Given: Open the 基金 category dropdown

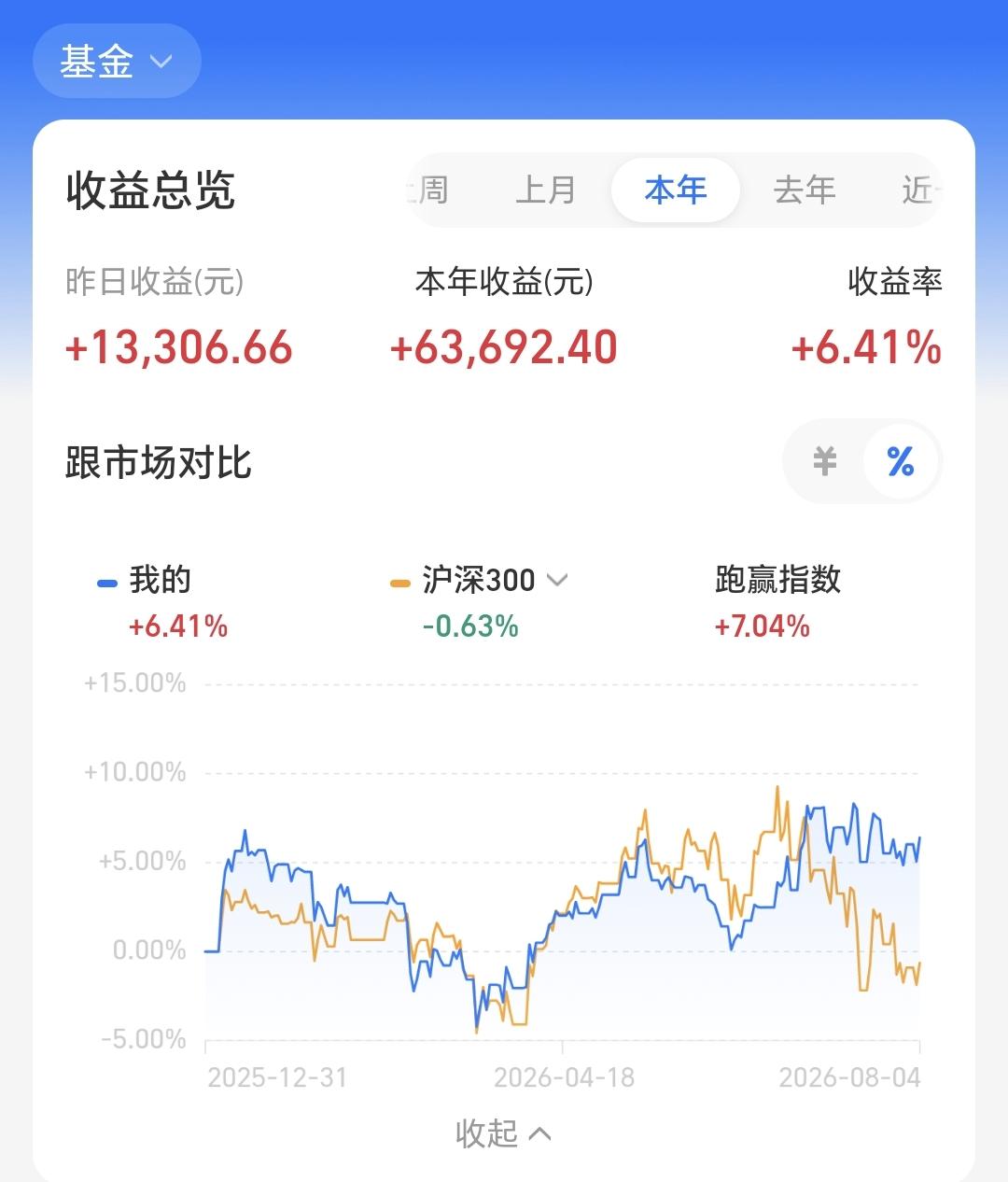Looking at the screenshot, I should point(117,62).
